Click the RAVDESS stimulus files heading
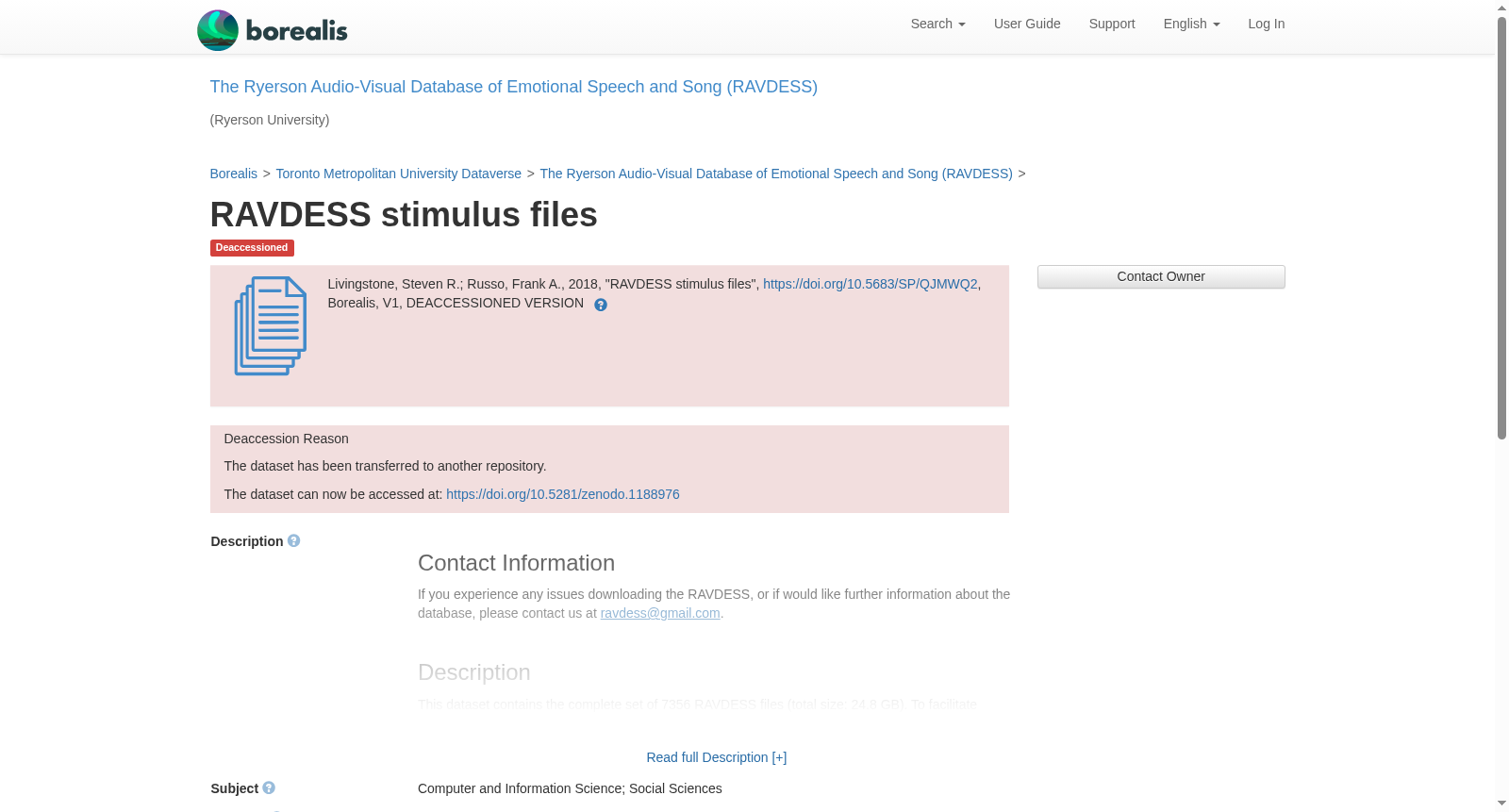 404,215
